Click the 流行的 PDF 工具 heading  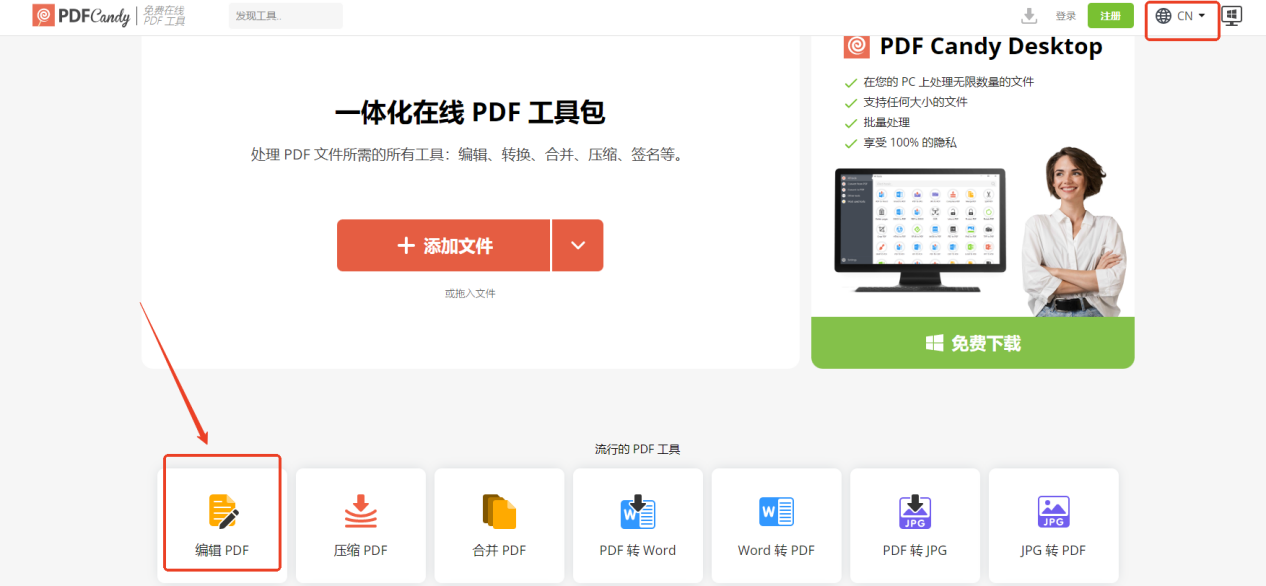(x=638, y=449)
